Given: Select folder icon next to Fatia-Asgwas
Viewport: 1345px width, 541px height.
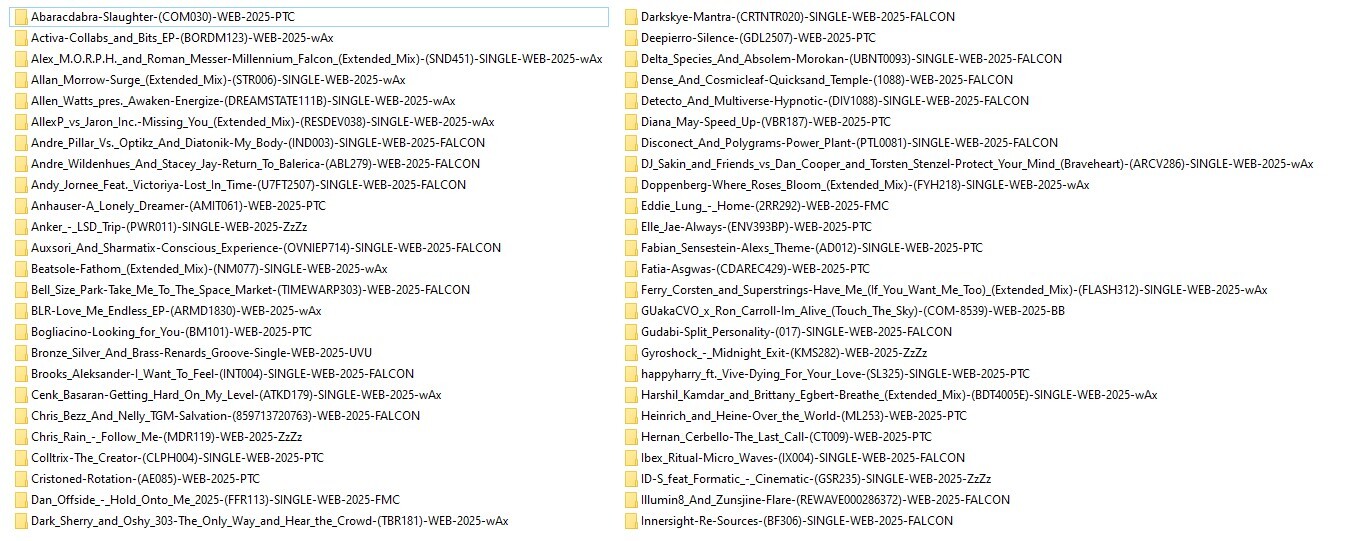Looking at the screenshot, I should point(631,269).
